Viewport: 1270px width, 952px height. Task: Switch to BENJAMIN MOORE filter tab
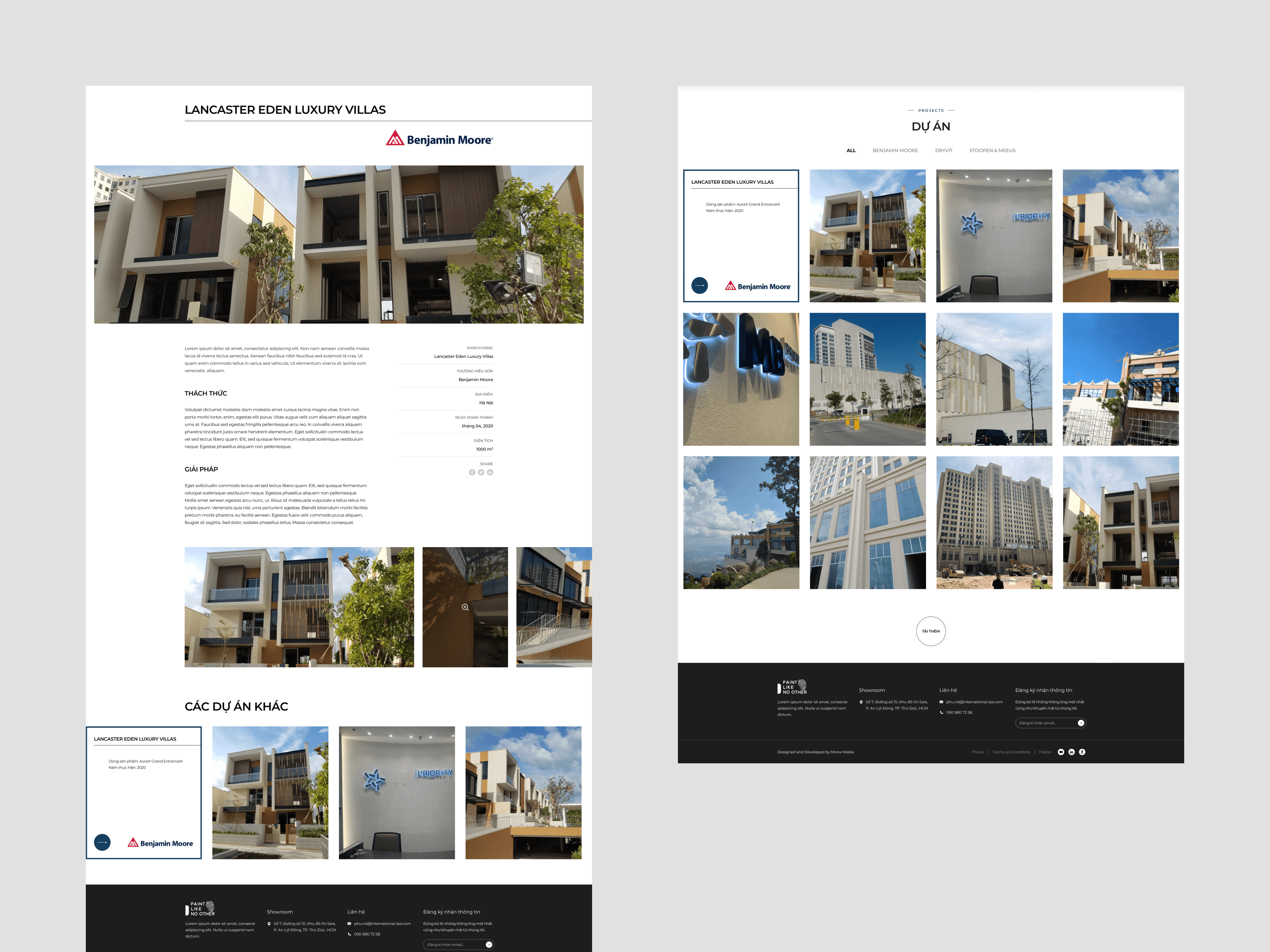pos(895,150)
